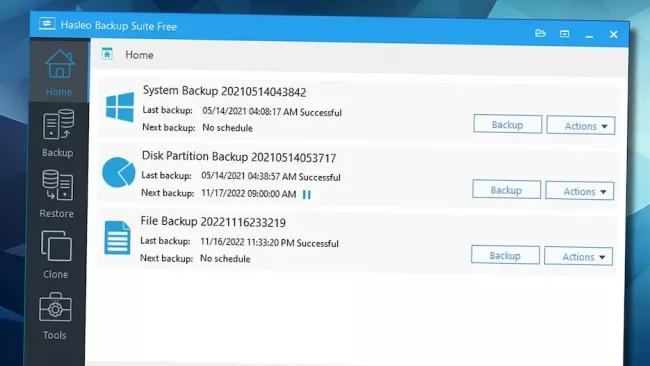Viewport: 650px width, 366px height.
Task: Click last backup time 05/14/2021 04:38:57 AM
Action: (x=249, y=176)
